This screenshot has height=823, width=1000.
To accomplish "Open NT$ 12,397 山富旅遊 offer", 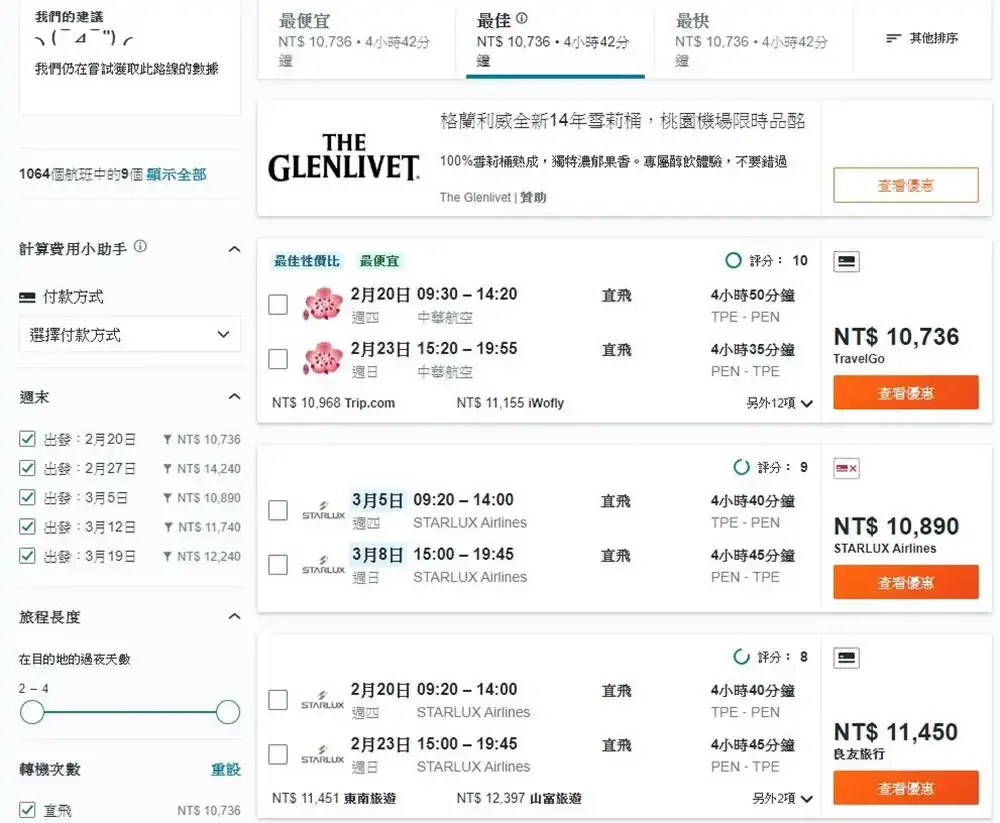I will [x=519, y=799].
